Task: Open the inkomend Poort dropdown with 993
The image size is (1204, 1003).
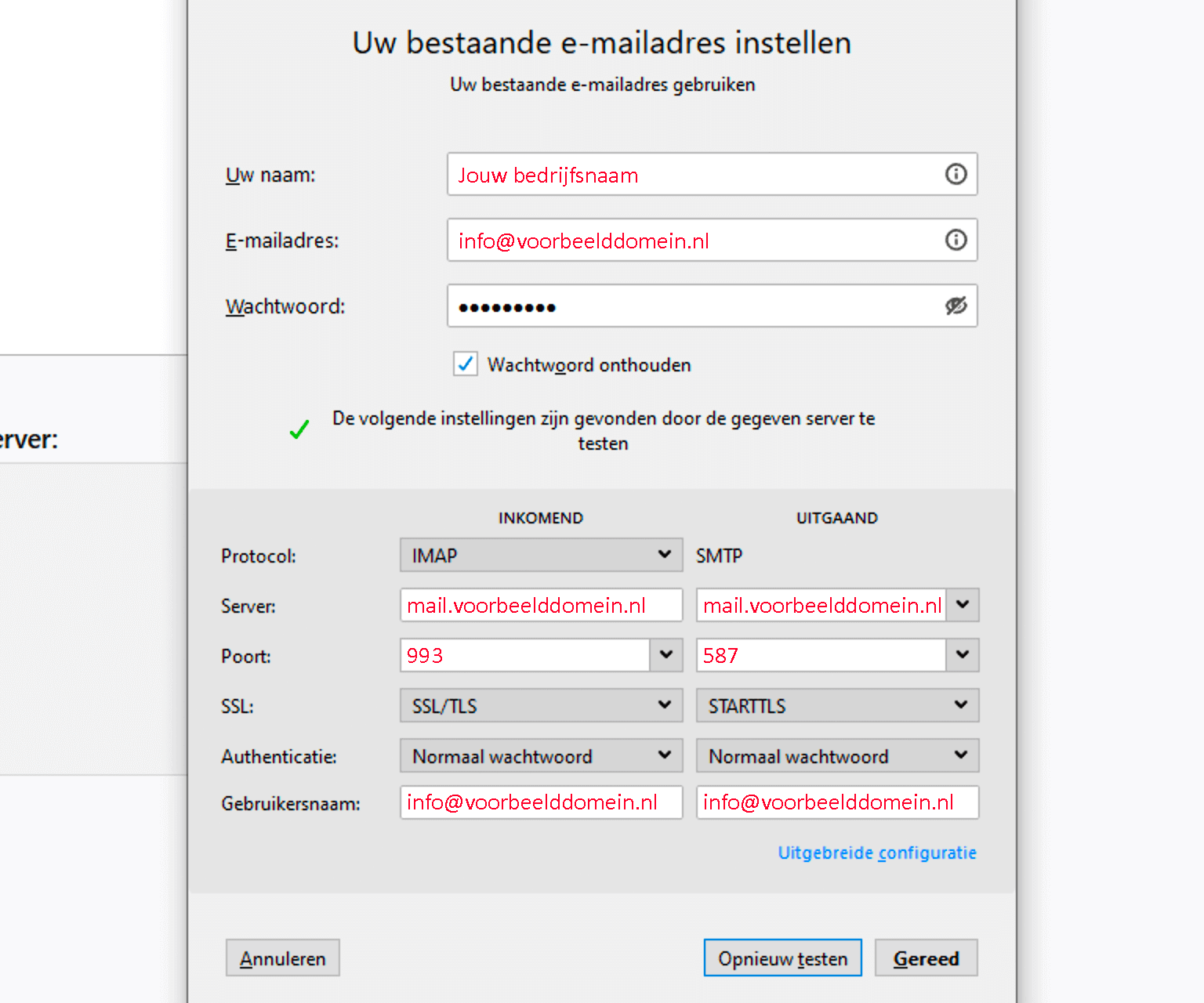Action: [665, 655]
